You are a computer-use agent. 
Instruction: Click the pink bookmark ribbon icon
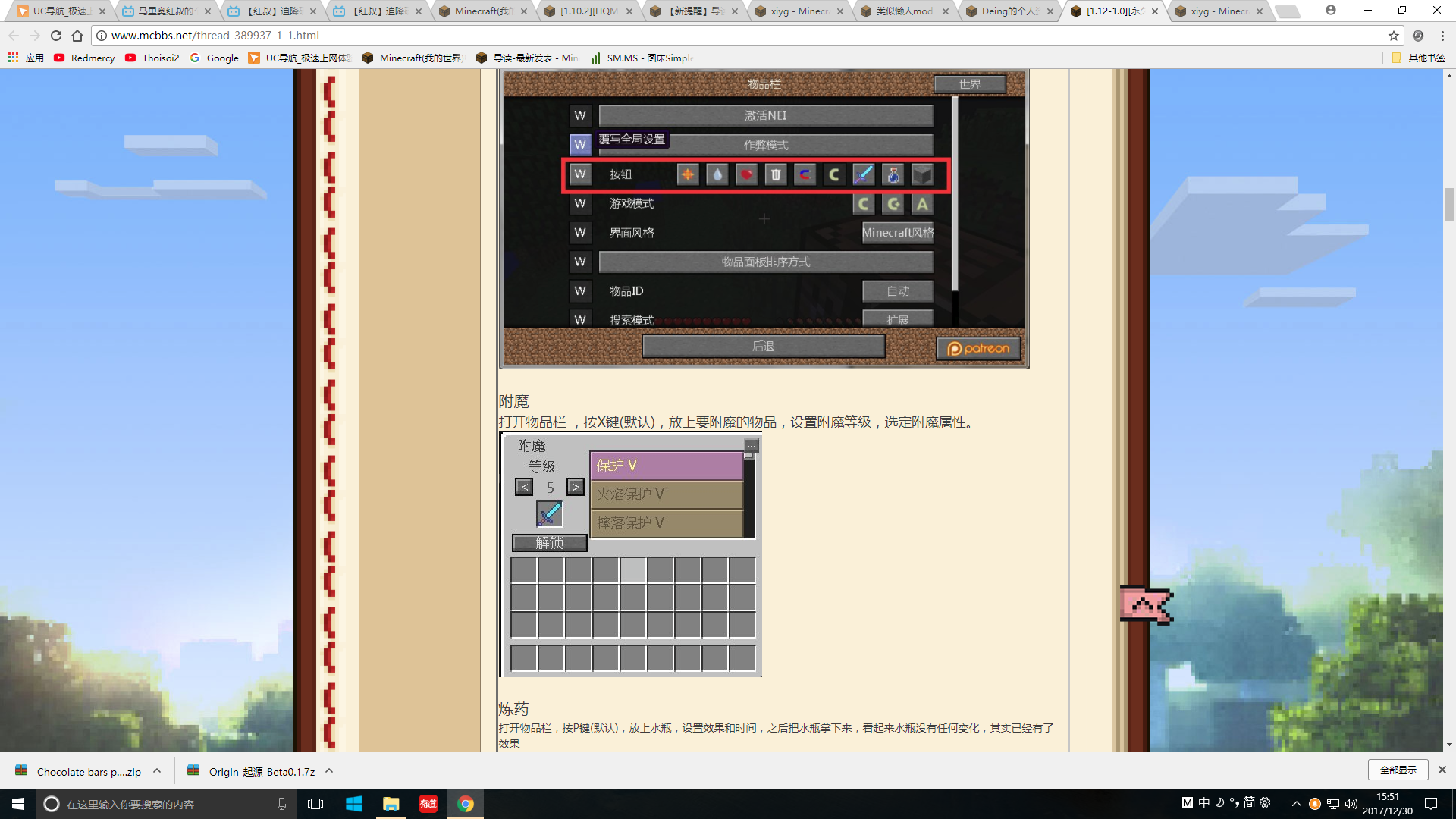[x=1145, y=604]
